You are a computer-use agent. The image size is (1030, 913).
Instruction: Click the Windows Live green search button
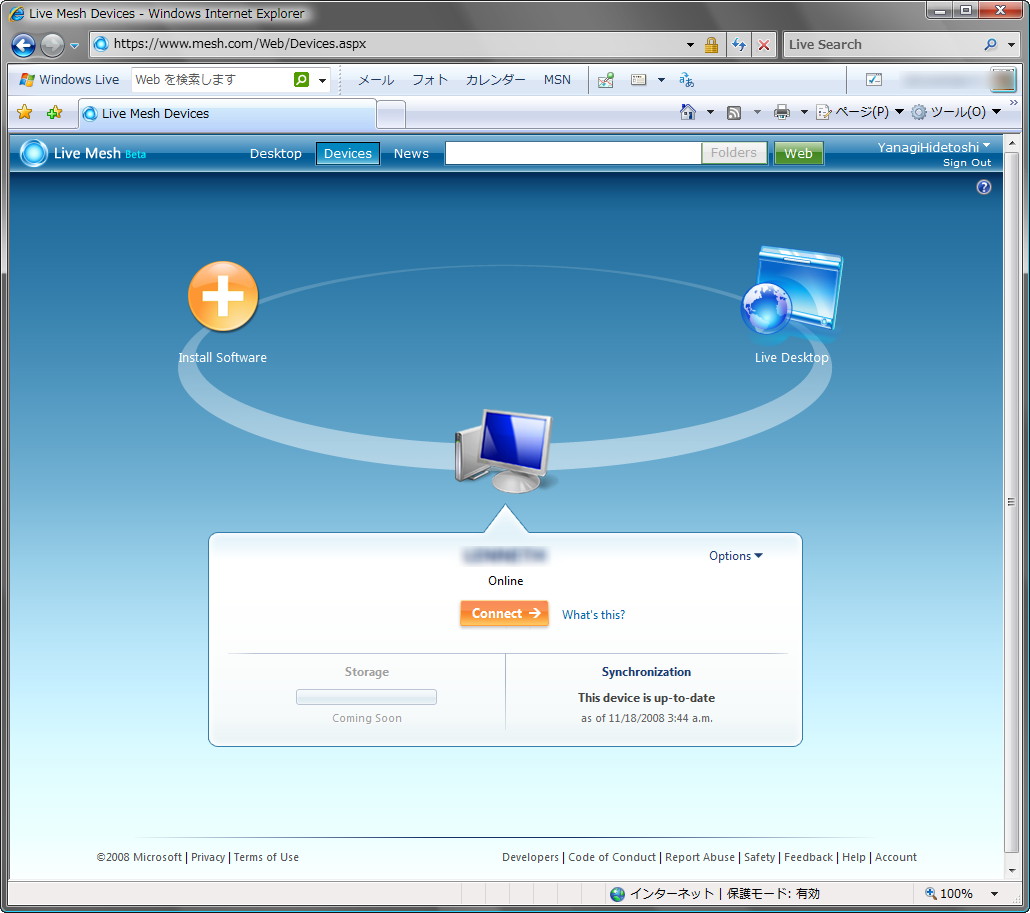pyautogui.click(x=301, y=79)
